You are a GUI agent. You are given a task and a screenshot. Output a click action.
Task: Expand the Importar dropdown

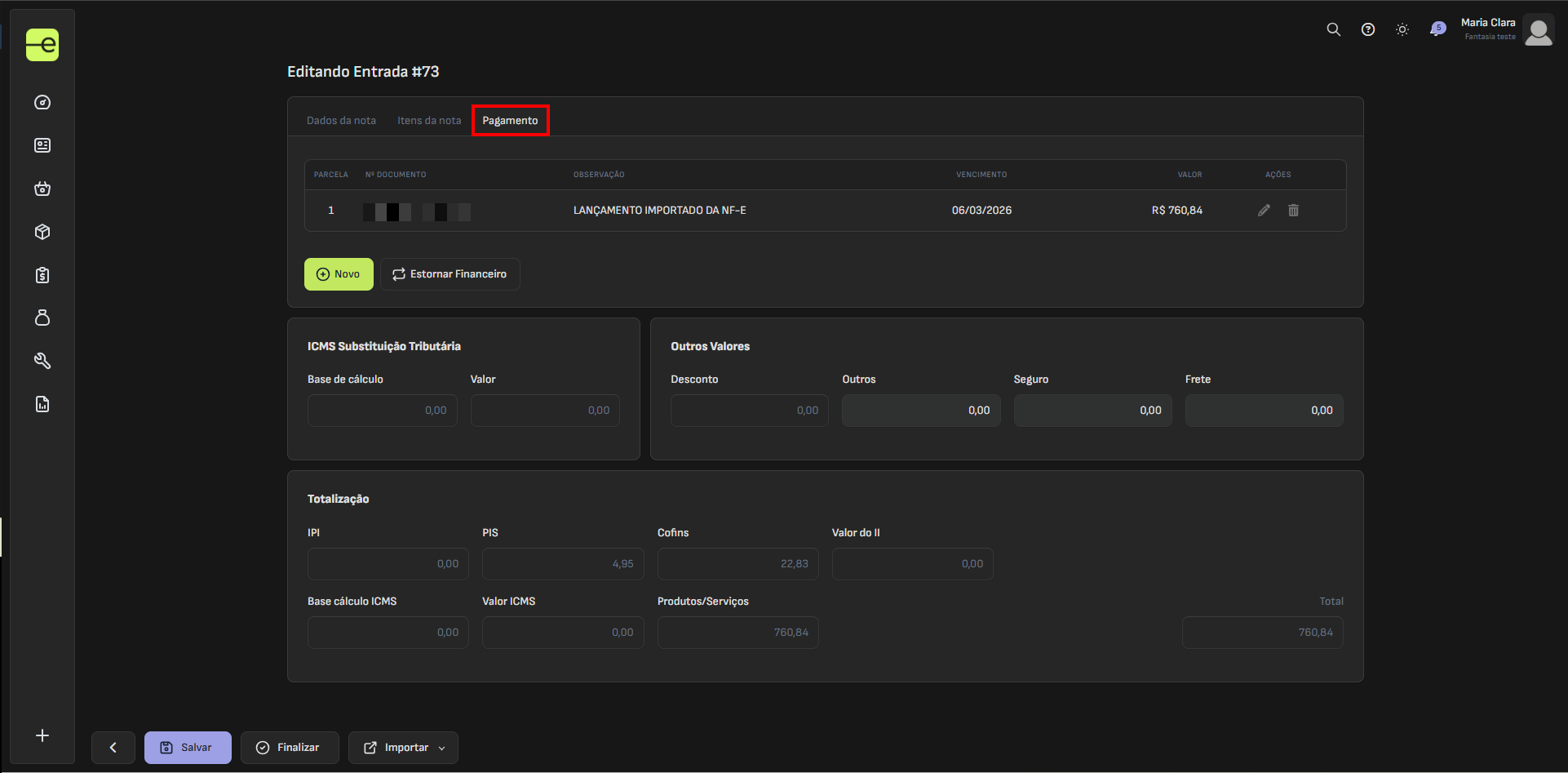[x=403, y=748]
